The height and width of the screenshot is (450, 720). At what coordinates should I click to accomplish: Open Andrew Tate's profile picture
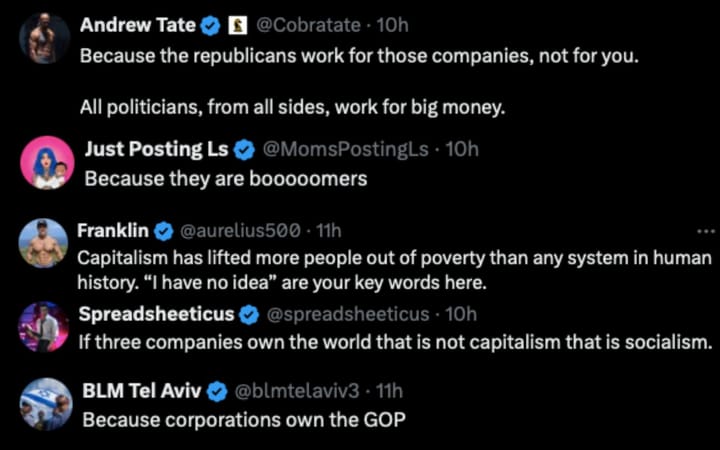pyautogui.click(x=46, y=38)
